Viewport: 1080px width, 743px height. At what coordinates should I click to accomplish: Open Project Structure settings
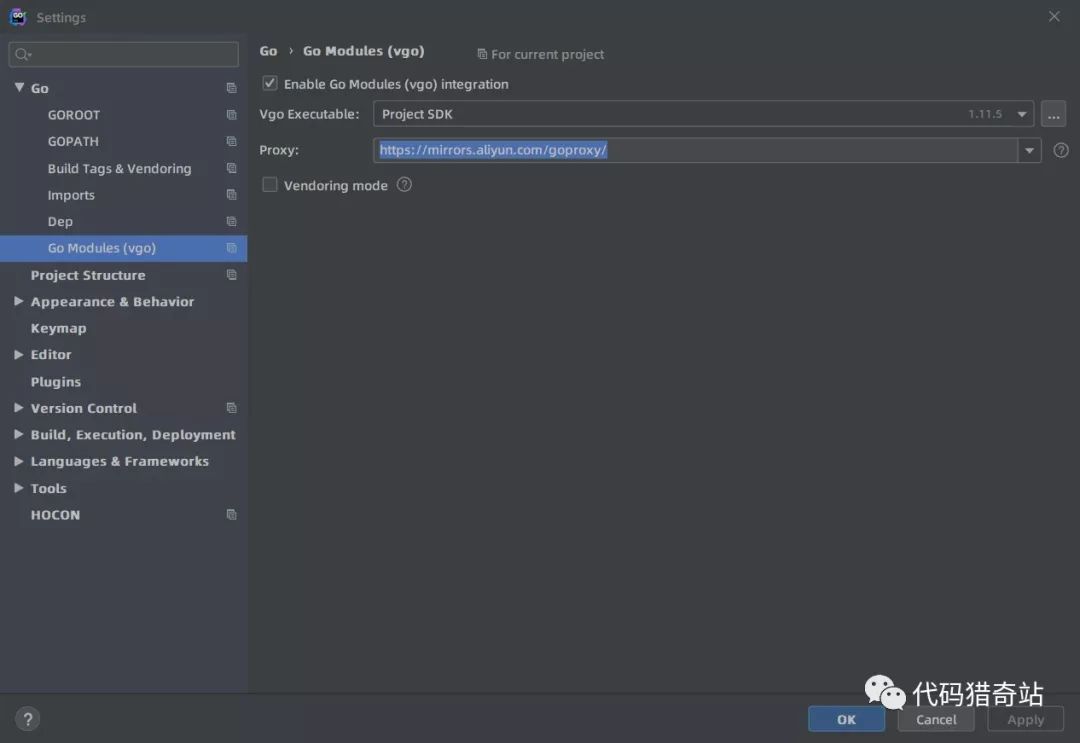88,275
